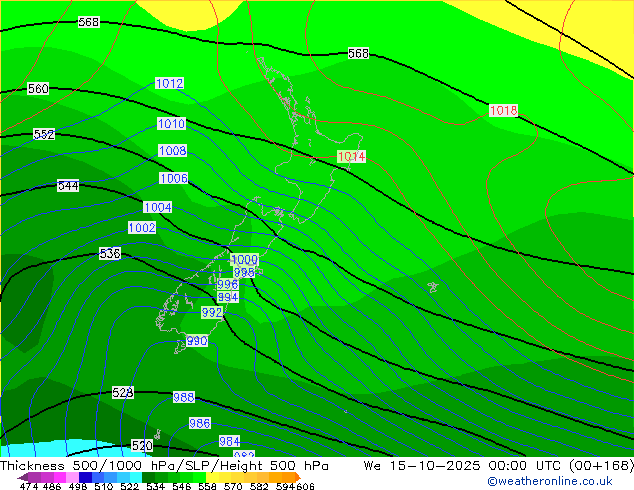Pick the darkest green swatch in the legend
Image resolution: width=634 pixels, height=490 pixels.
(148, 477)
